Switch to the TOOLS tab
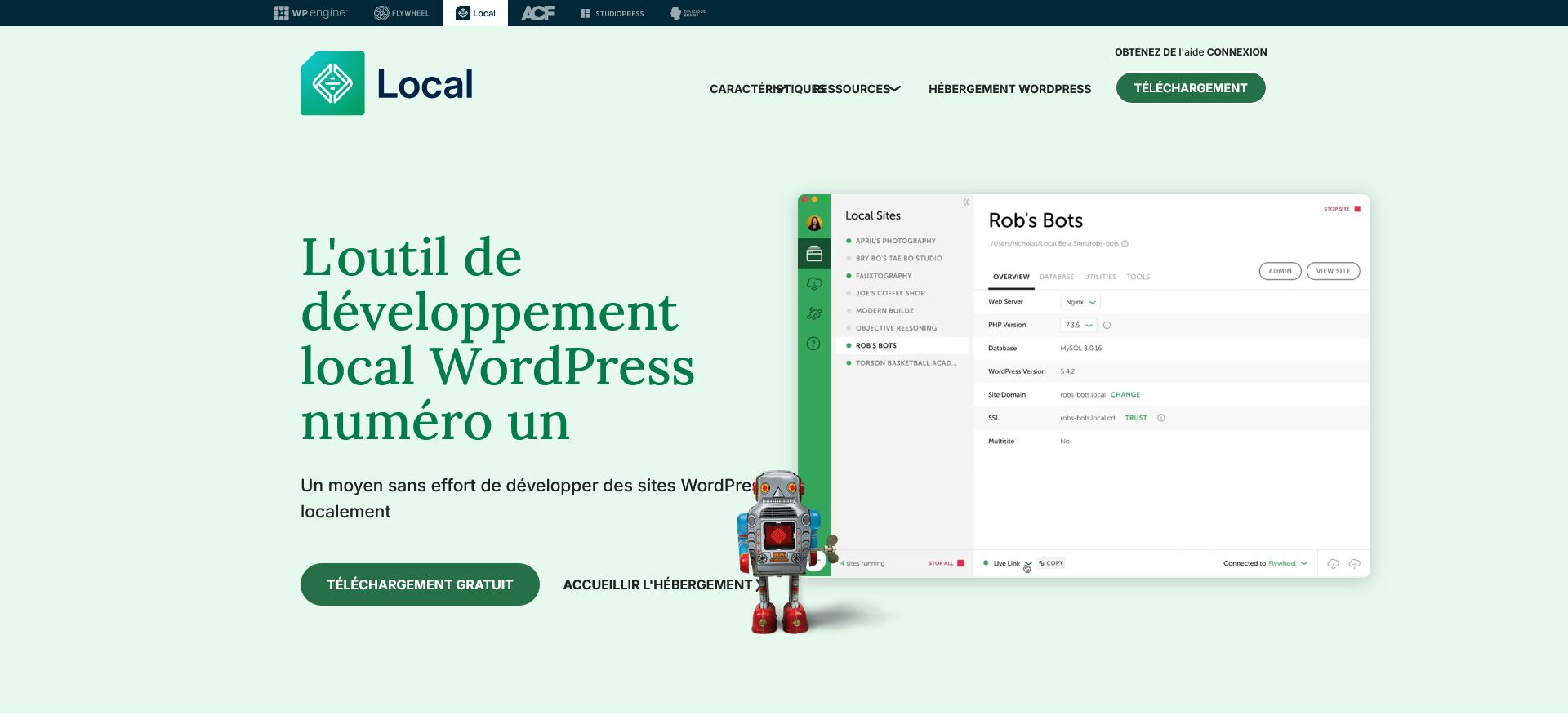 point(1138,277)
